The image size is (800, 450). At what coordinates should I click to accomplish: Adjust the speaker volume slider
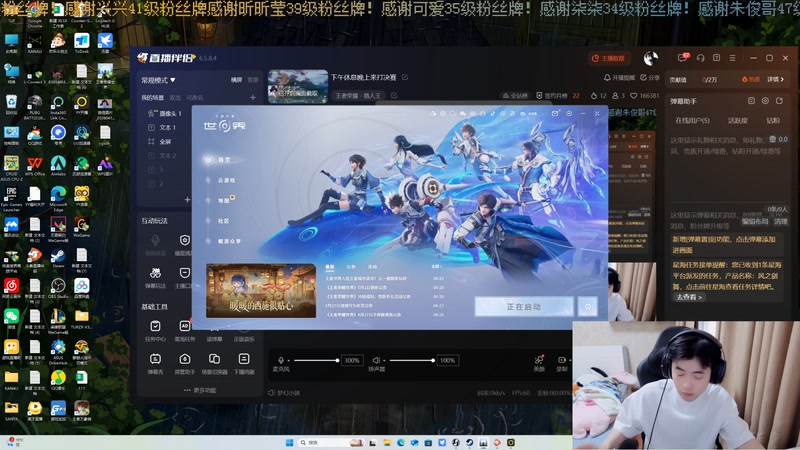point(412,360)
